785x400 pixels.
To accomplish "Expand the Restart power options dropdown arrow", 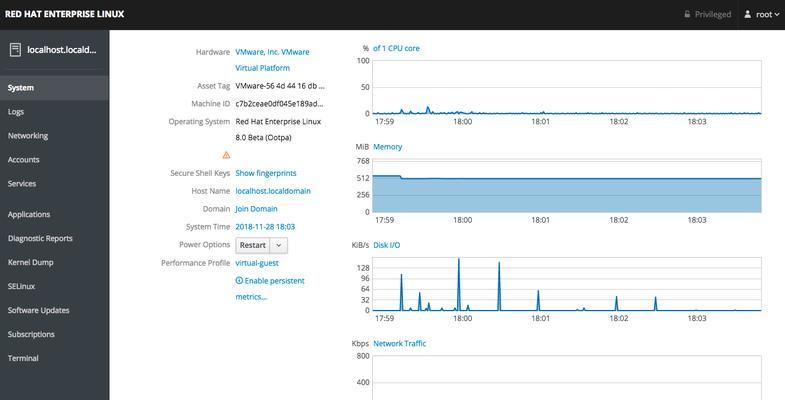I will (279, 245).
